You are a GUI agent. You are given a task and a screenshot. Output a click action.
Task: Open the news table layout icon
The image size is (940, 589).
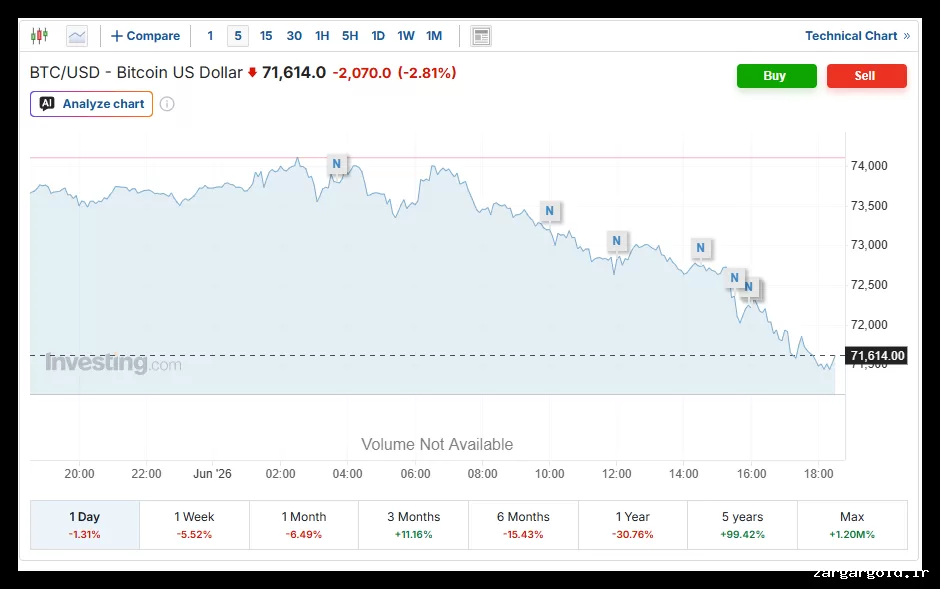point(481,36)
